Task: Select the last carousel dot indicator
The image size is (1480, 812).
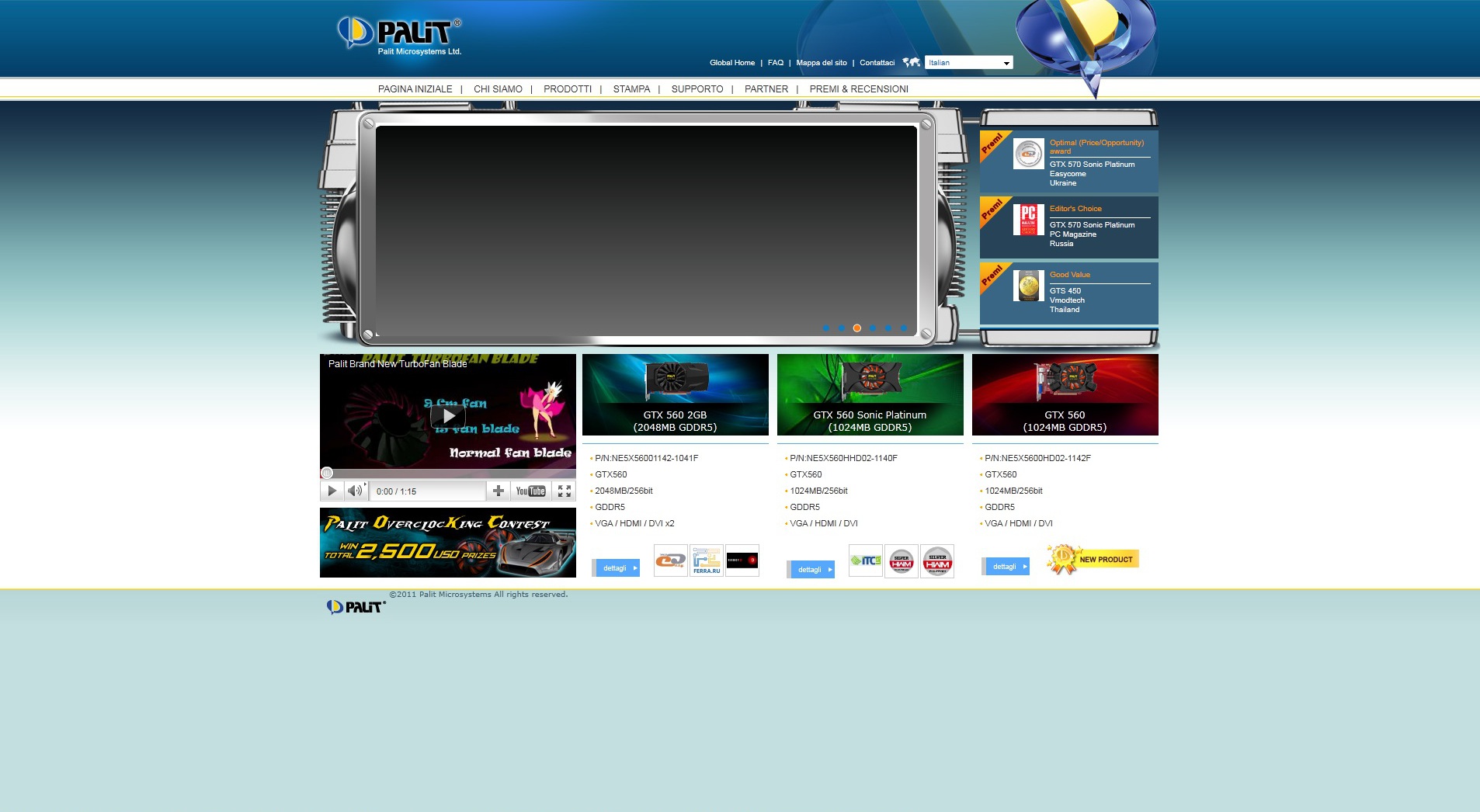Action: [904, 328]
